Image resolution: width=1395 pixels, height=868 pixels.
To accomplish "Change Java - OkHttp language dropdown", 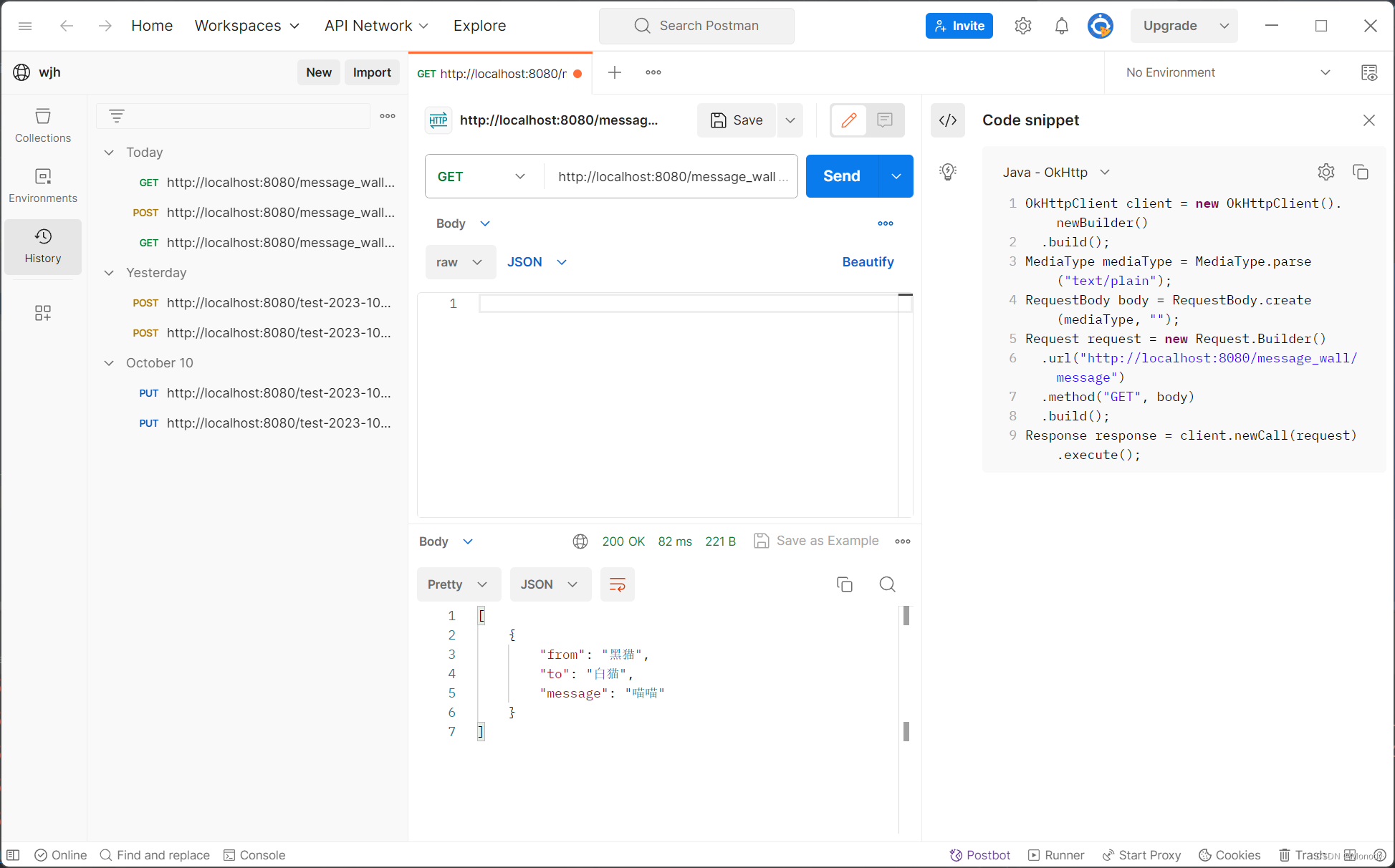I will (x=1056, y=172).
